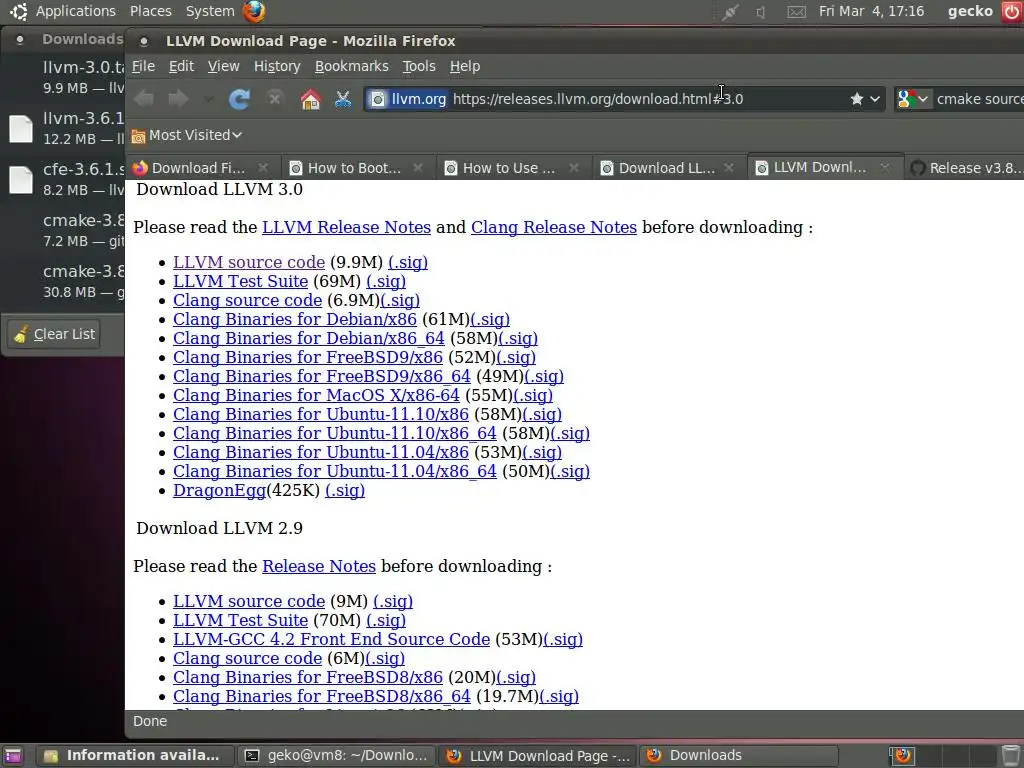Close the How to Boot... tab
Image resolution: width=1024 pixels, height=768 pixels.
click(x=418, y=168)
